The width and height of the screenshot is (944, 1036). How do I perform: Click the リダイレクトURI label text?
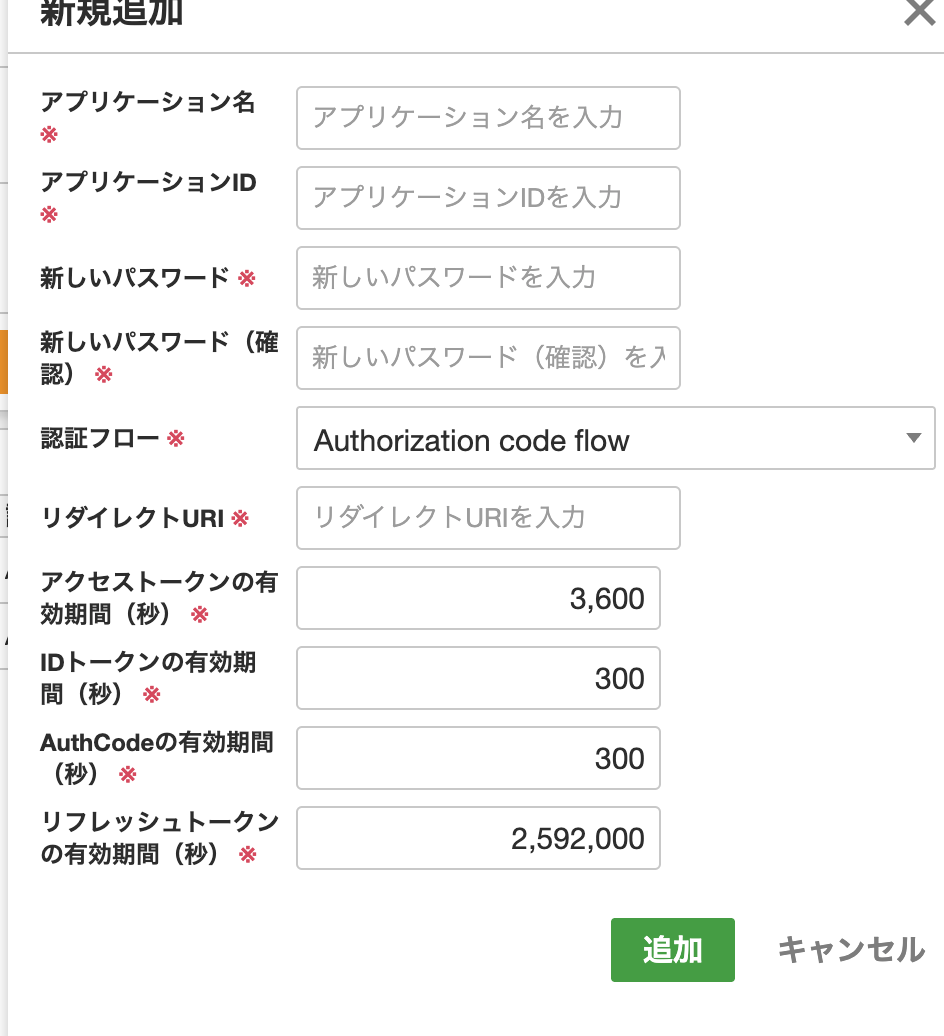click(x=132, y=518)
